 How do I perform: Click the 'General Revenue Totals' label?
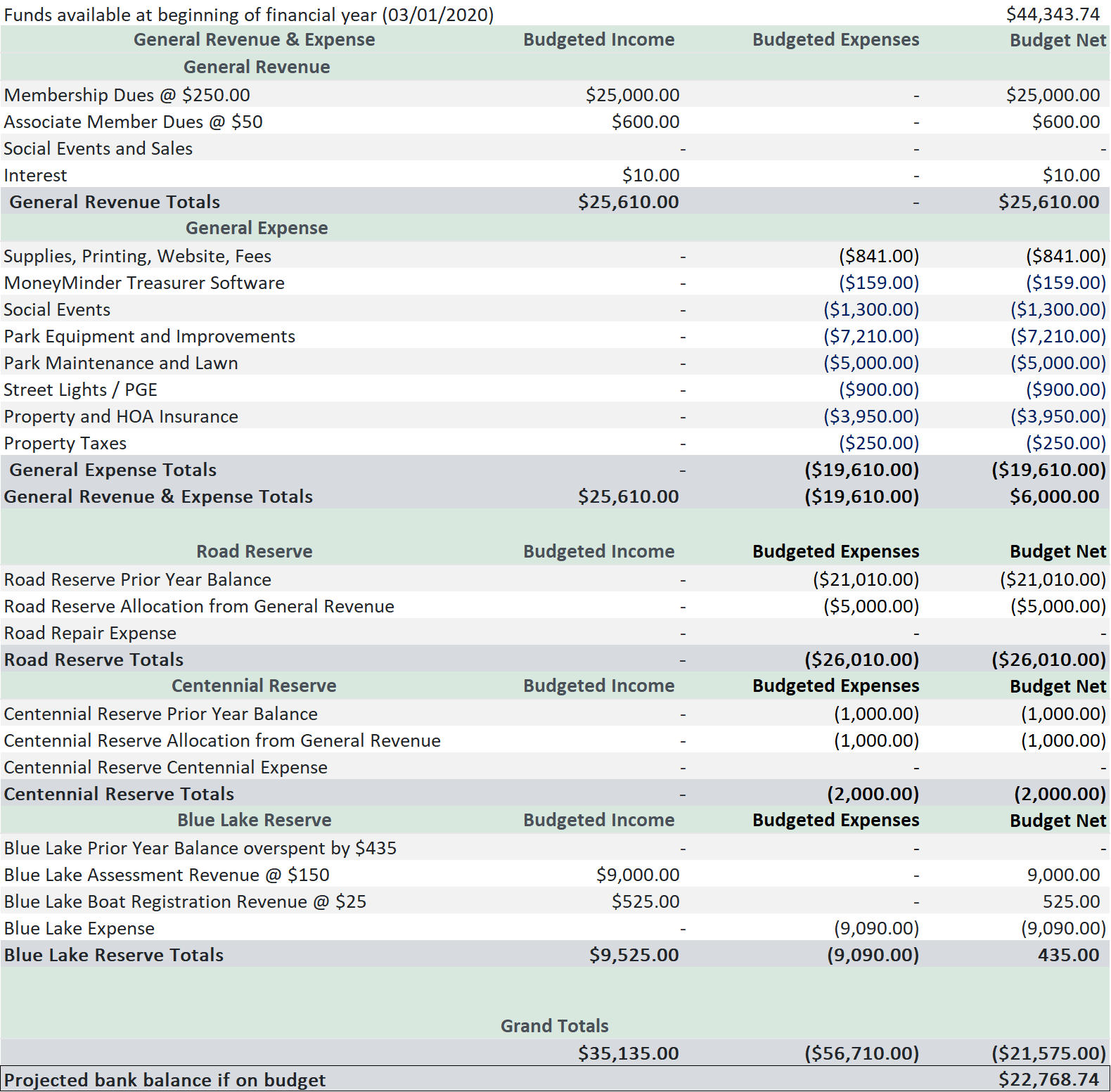click(115, 202)
